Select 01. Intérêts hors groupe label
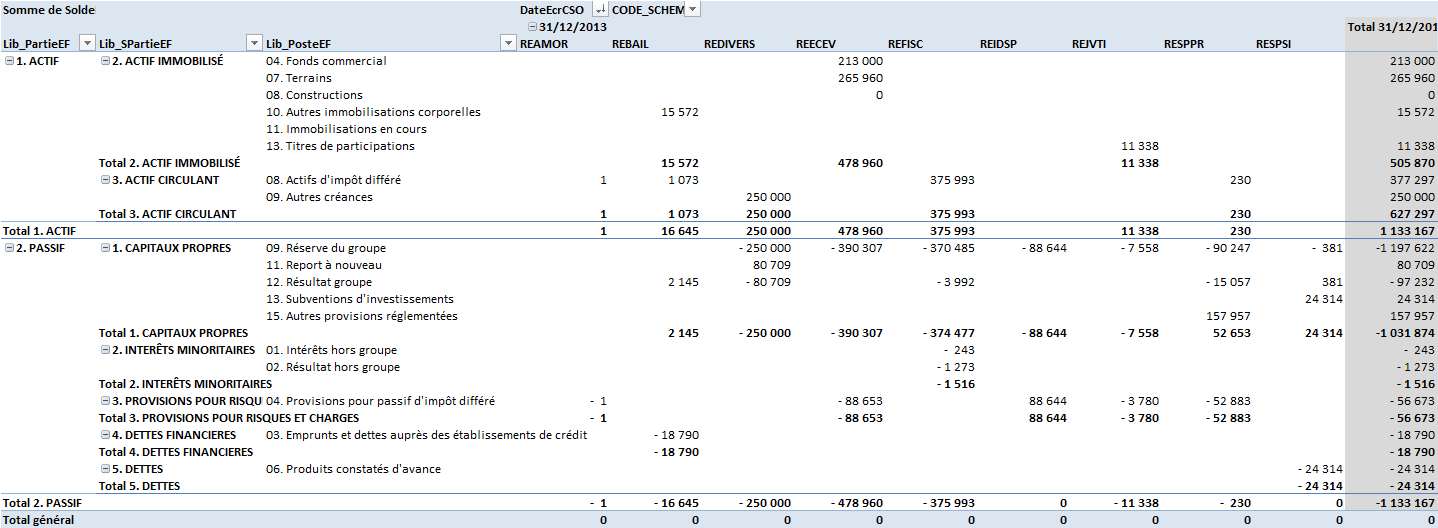Viewport: 1438px width, 528px height. click(x=331, y=350)
